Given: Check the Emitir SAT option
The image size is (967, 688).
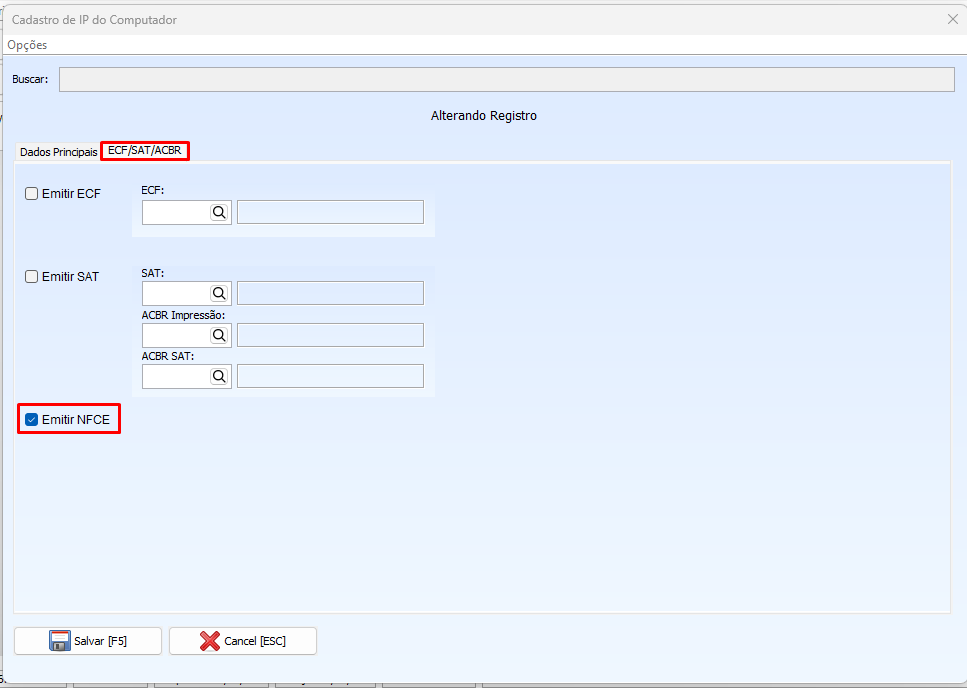Looking at the screenshot, I should (32, 277).
